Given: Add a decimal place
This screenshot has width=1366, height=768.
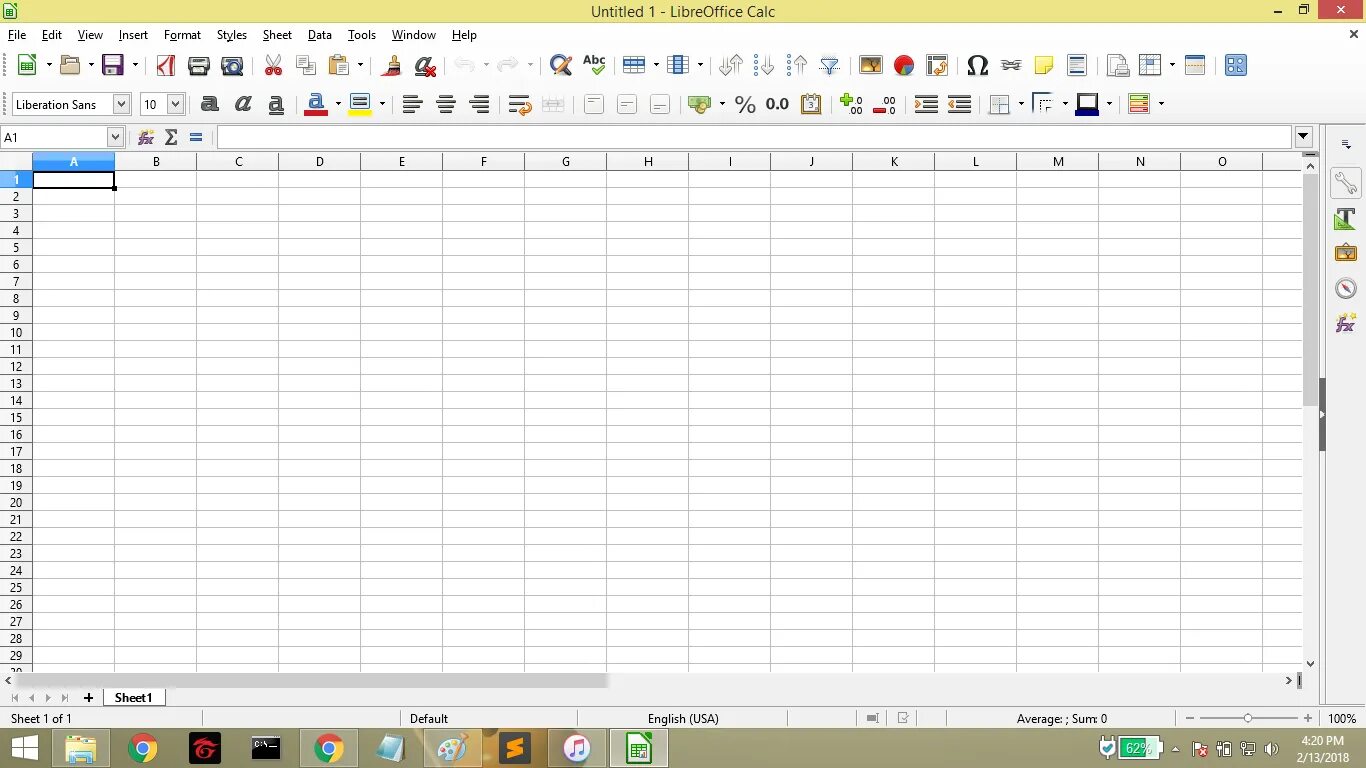Looking at the screenshot, I should pos(852,104).
